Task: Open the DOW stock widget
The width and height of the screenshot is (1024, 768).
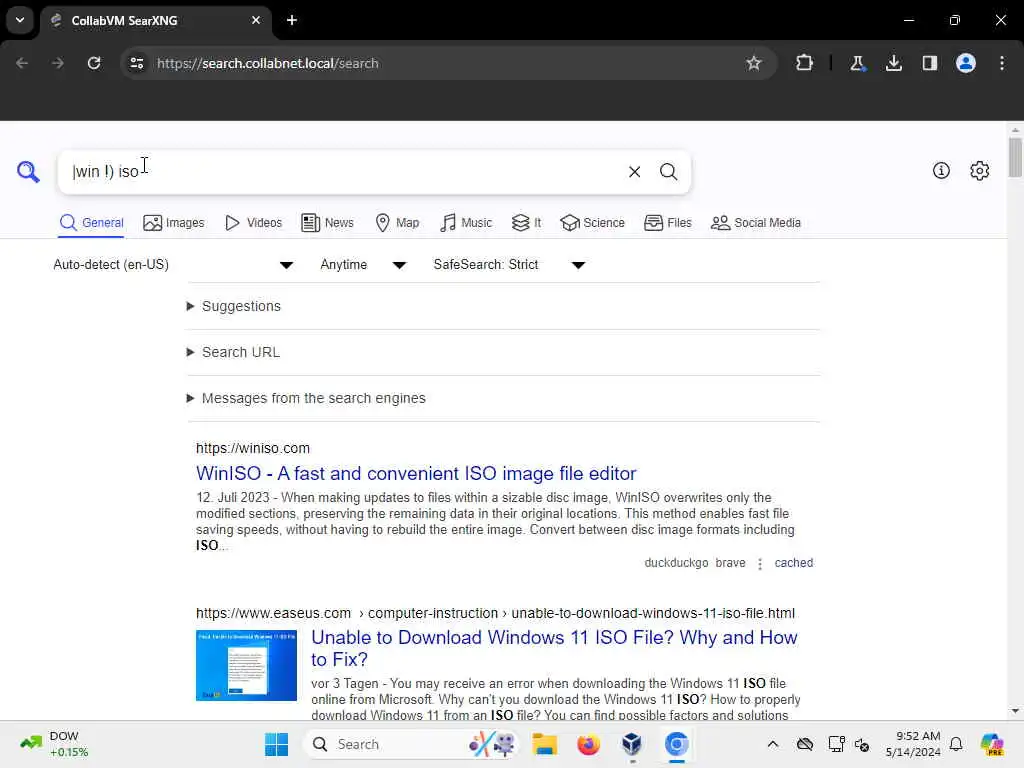Action: [54, 744]
